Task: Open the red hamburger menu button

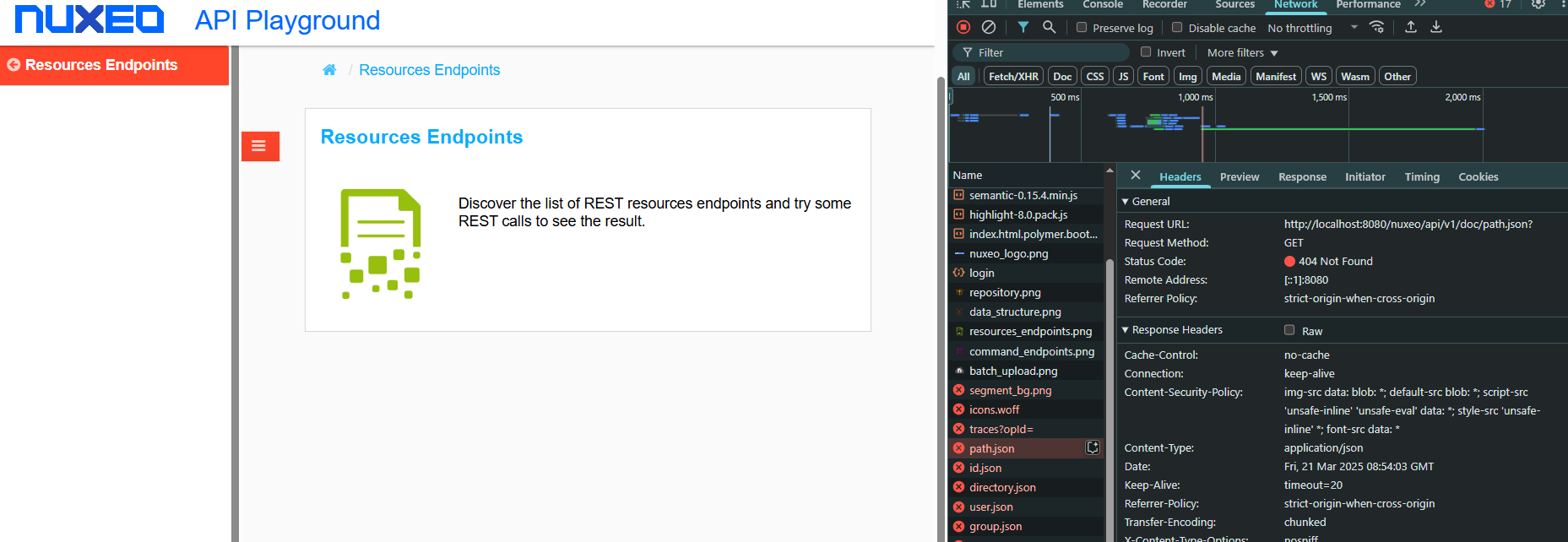Action: (x=259, y=146)
